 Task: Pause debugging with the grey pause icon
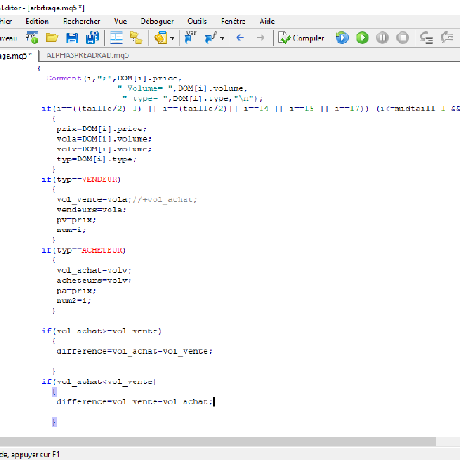point(382,38)
